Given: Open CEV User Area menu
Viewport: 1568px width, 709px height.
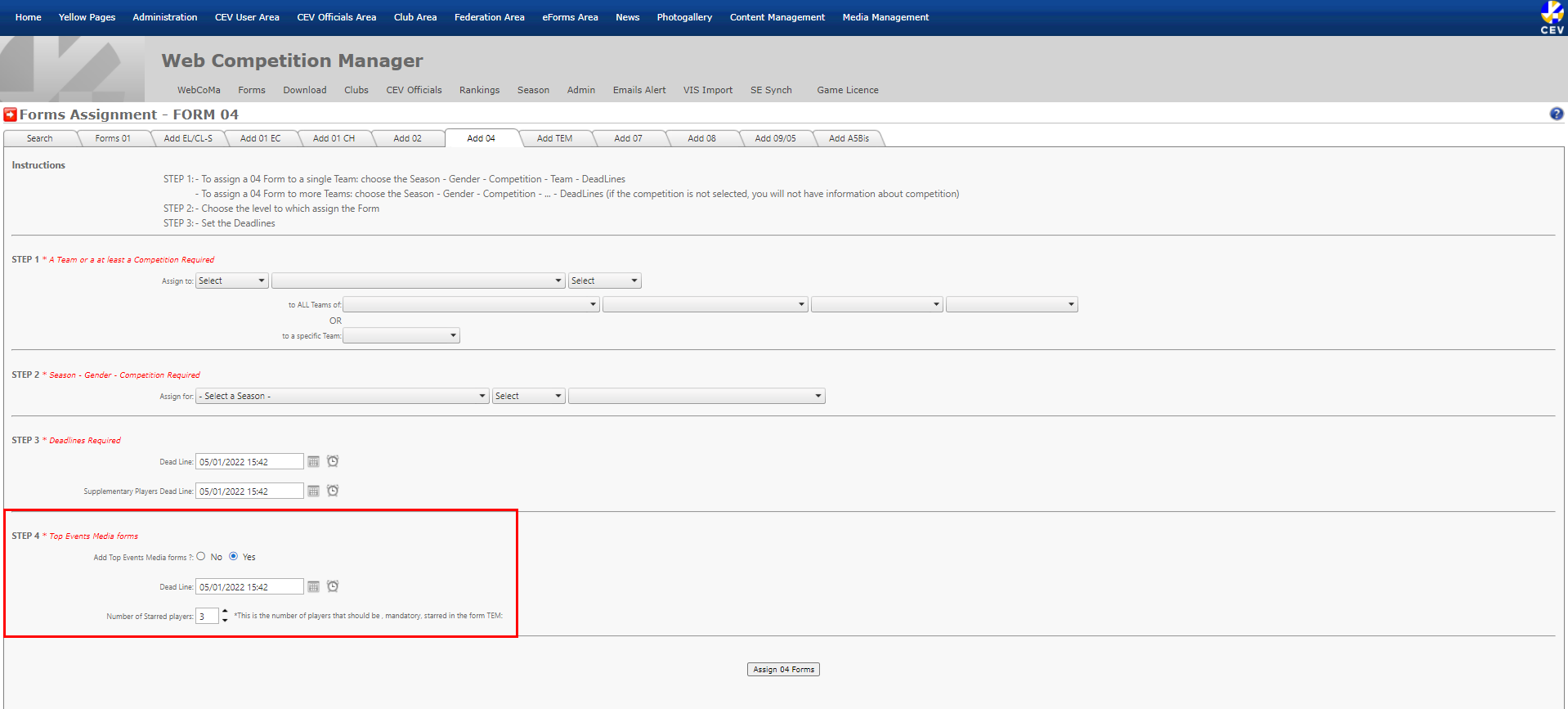Looking at the screenshot, I should (247, 17).
